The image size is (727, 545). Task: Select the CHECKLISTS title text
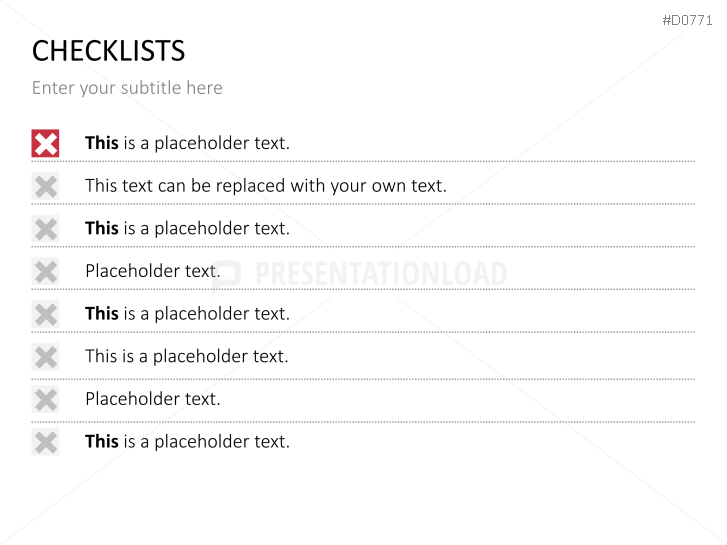tap(108, 51)
